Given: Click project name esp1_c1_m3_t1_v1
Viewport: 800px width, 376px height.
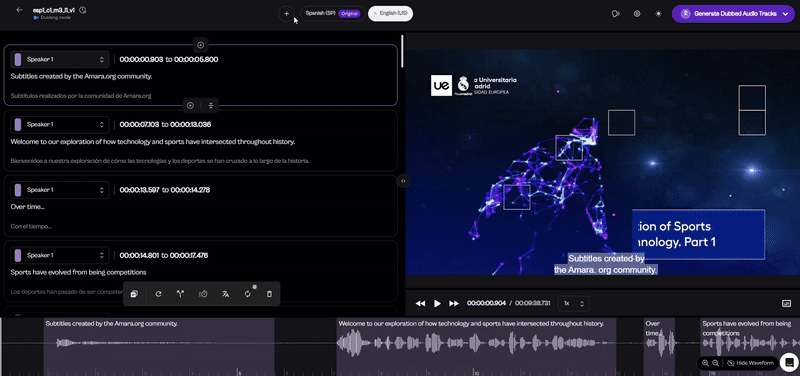Looking at the screenshot, I should coord(55,10).
